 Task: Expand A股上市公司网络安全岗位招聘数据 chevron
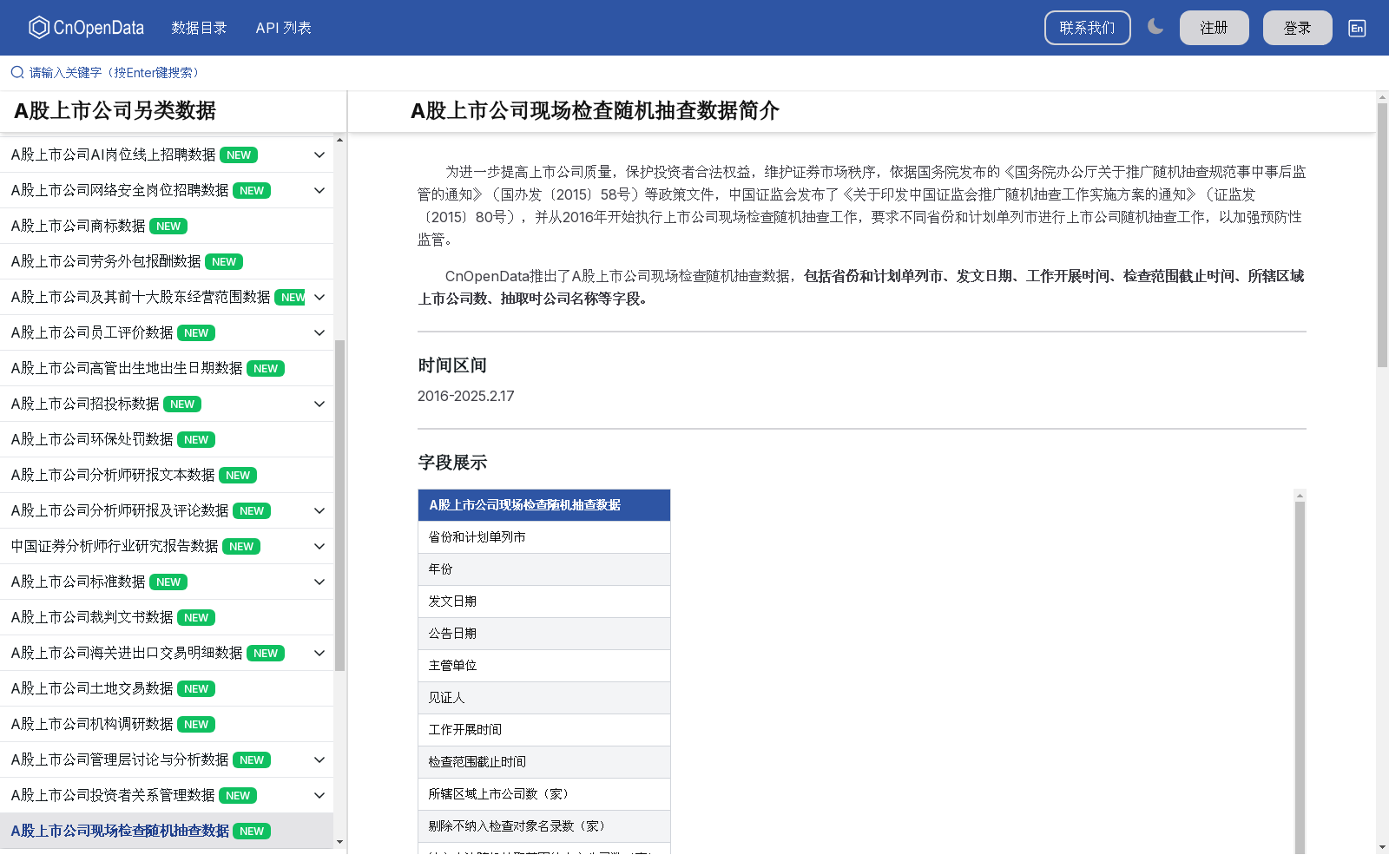pos(319,190)
